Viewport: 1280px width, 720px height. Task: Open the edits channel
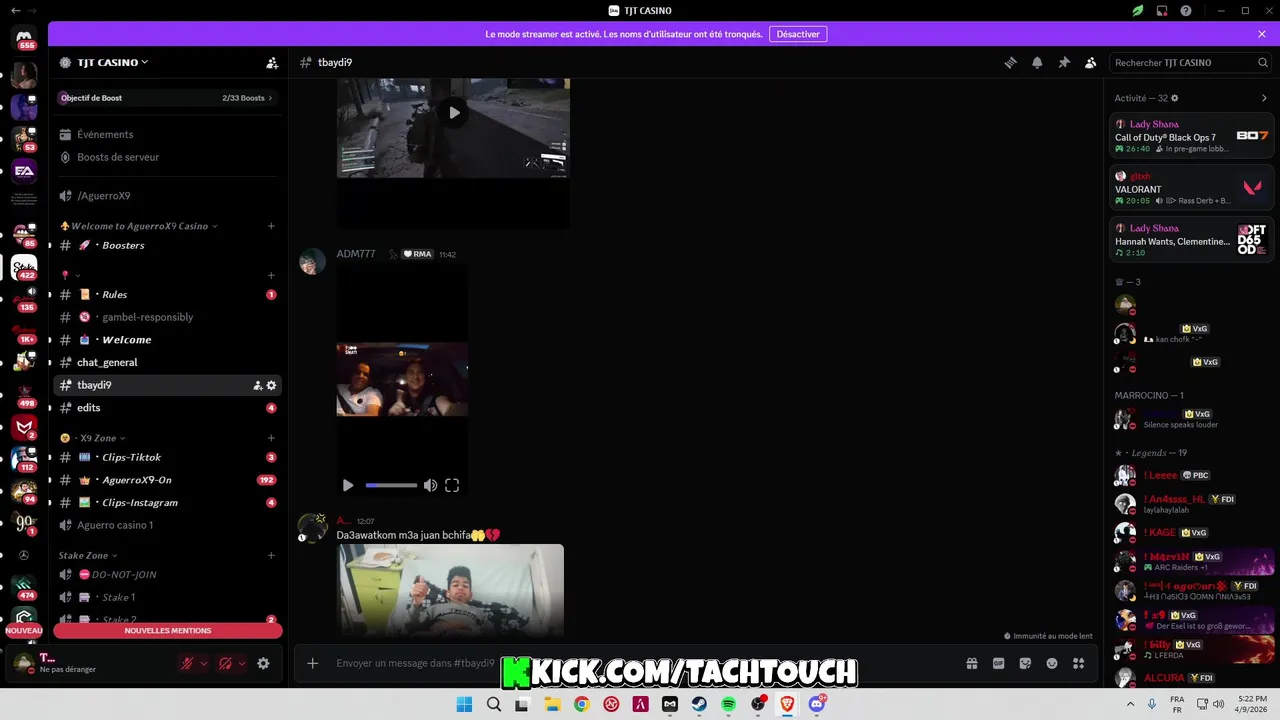(x=167, y=408)
